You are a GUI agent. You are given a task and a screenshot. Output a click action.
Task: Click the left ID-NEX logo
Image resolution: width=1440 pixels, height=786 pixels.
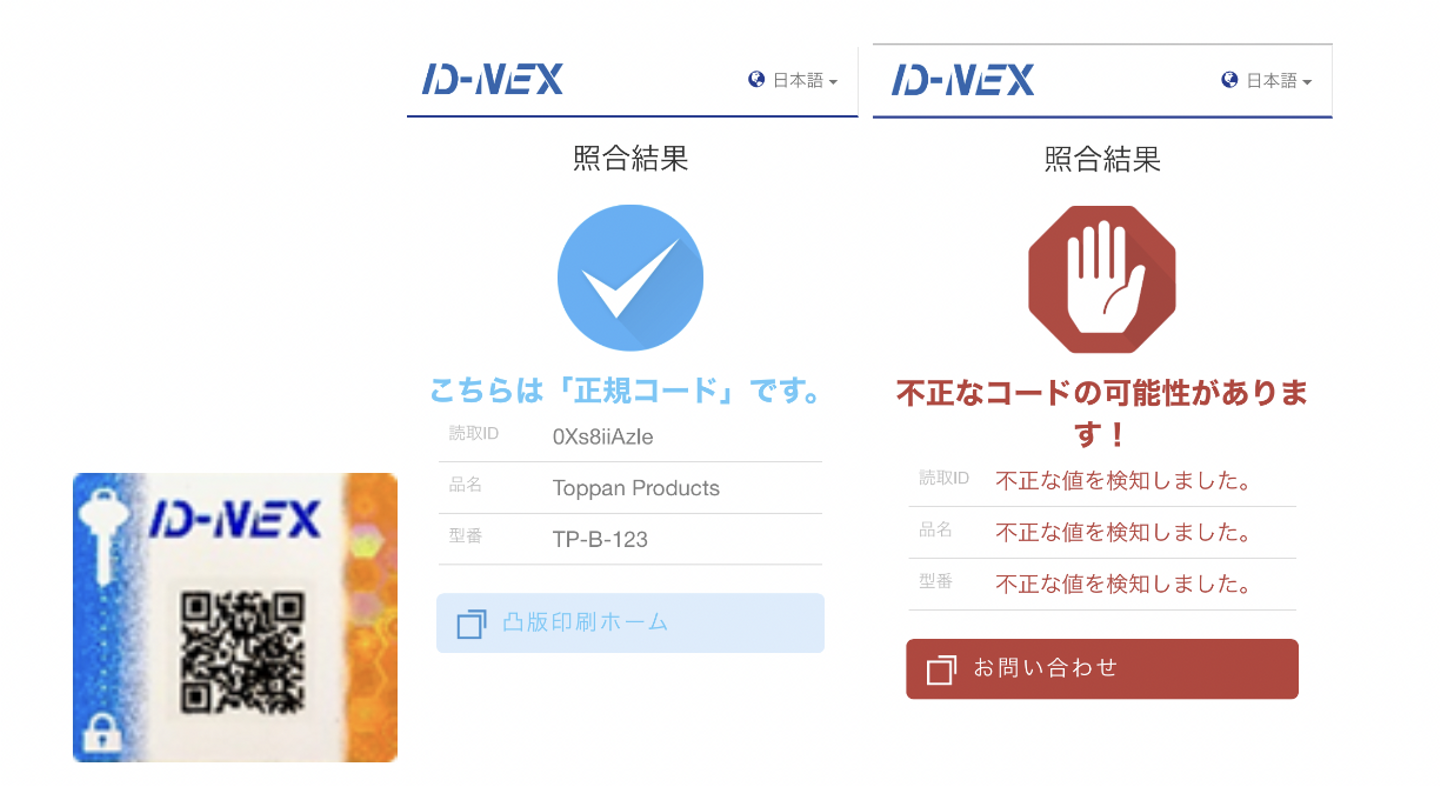click(x=492, y=79)
